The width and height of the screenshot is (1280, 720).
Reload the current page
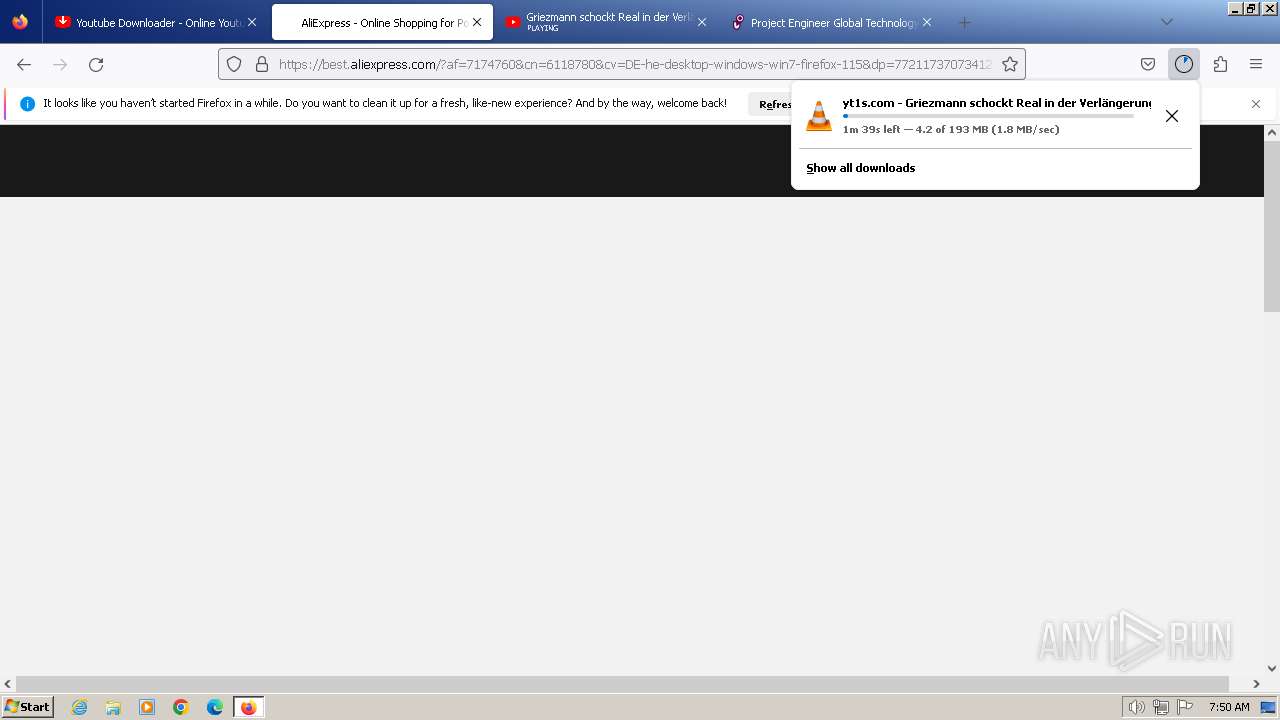96,64
